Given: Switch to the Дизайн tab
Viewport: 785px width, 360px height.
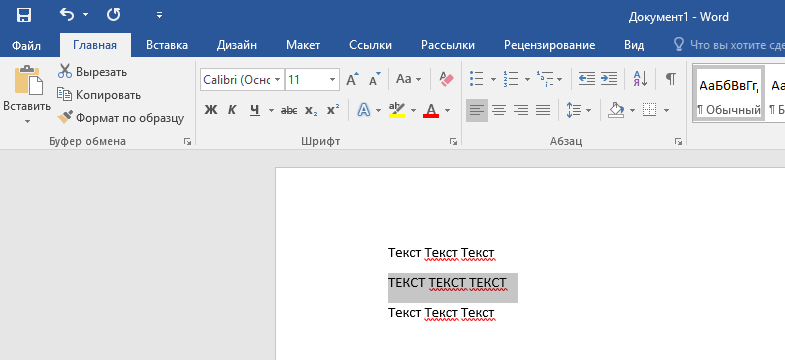Looking at the screenshot, I should pos(237,45).
